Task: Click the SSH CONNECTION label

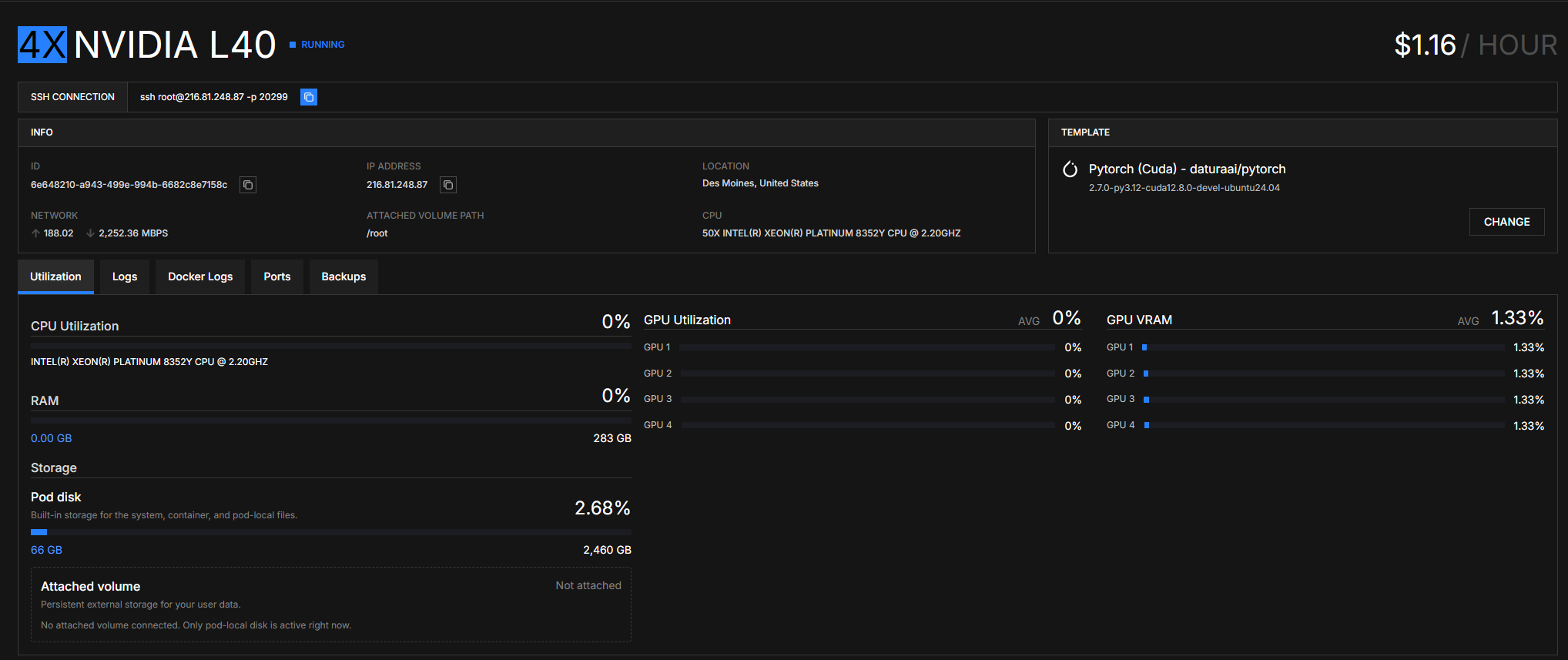Action: tap(72, 97)
